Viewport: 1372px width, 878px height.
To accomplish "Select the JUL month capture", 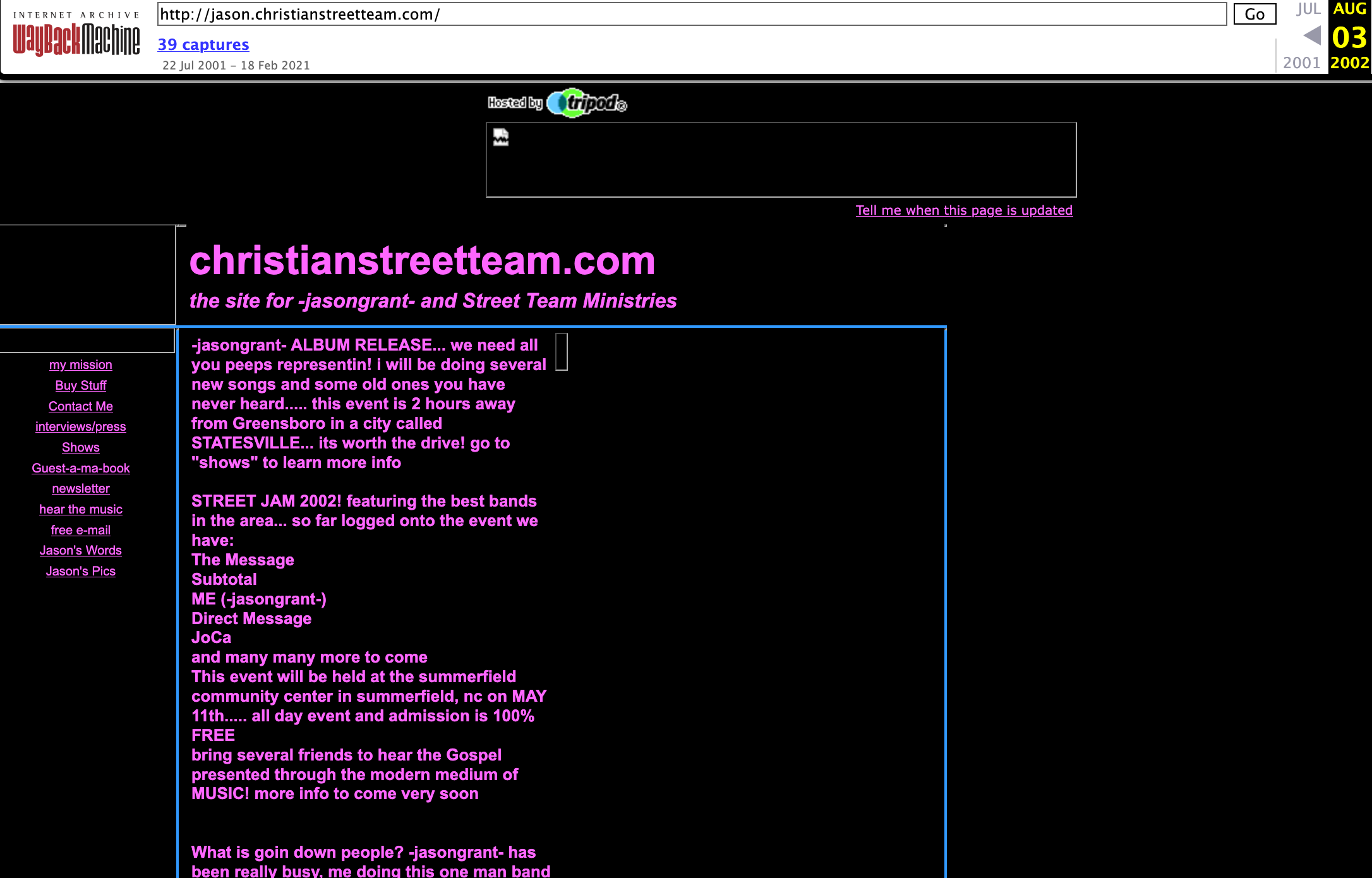I will 1308,9.
